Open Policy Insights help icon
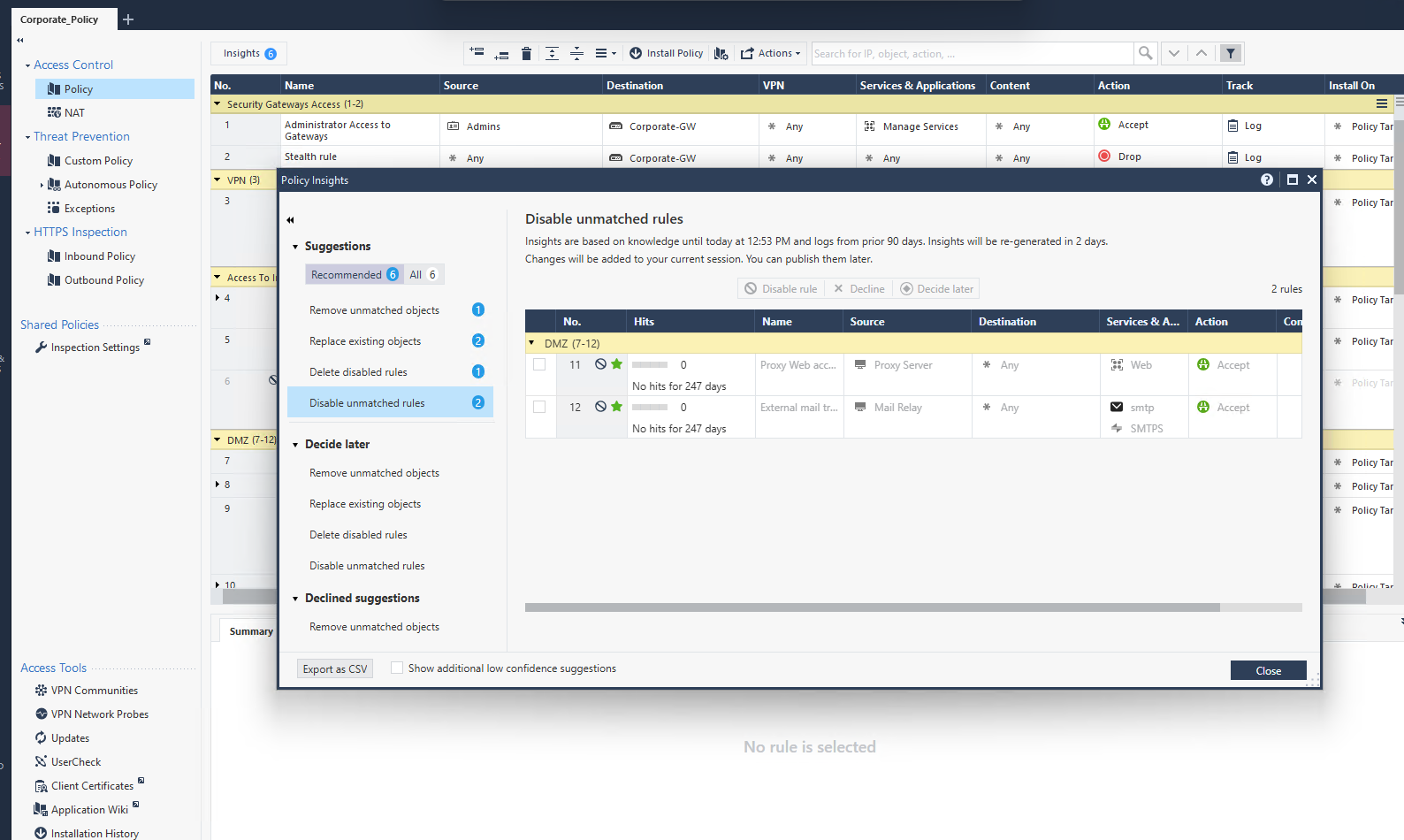Screen dimensions: 1404x840 pos(1267,179)
